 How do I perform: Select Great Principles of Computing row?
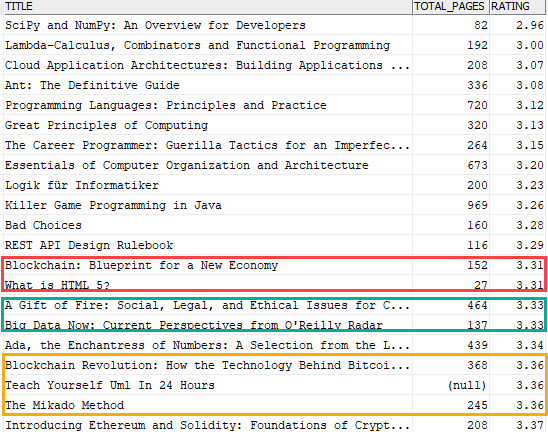coord(274,125)
